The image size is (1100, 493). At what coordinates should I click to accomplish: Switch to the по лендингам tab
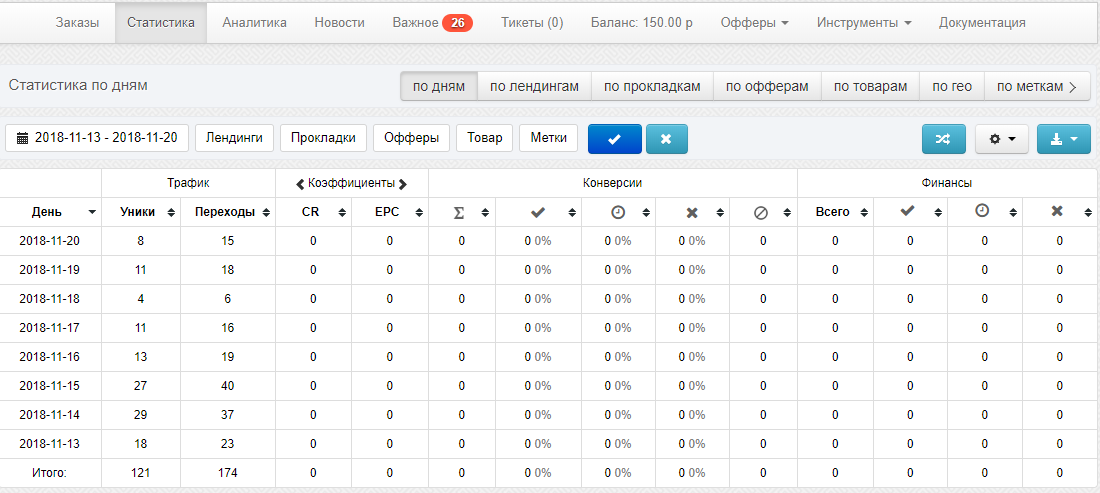534,86
